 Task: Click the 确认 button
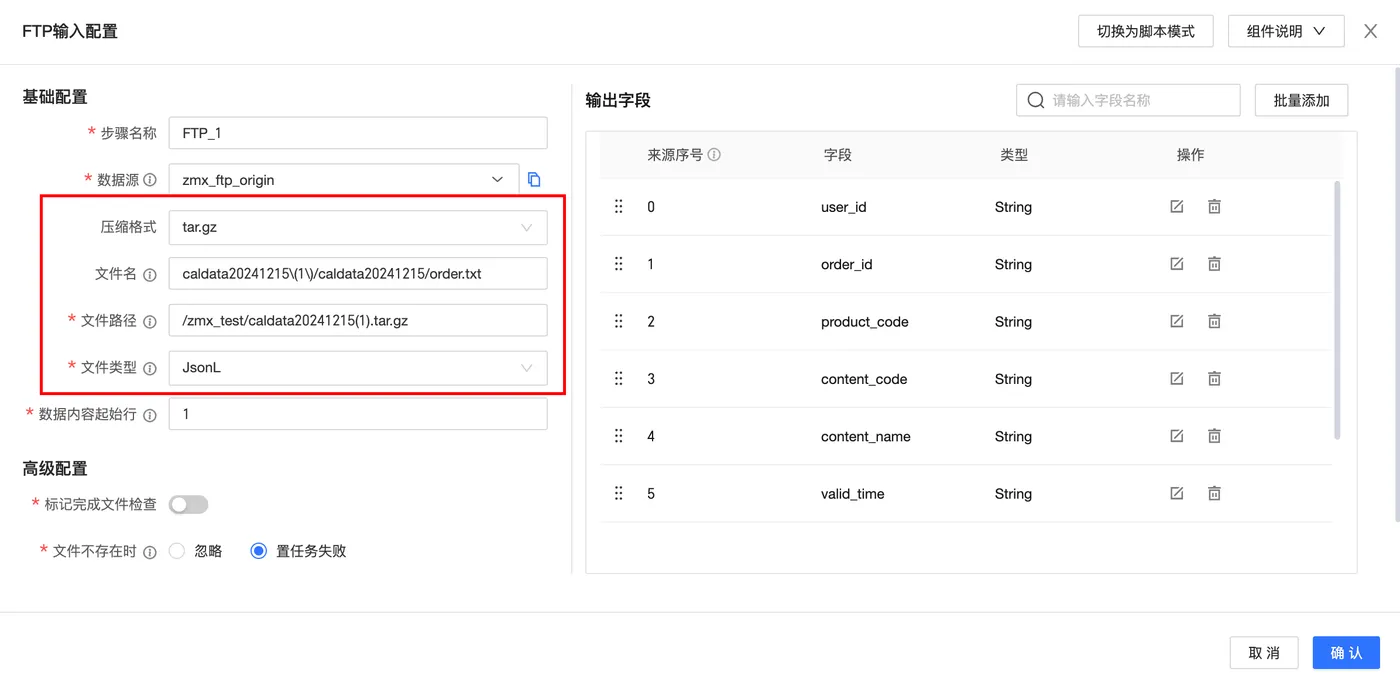(1346, 652)
